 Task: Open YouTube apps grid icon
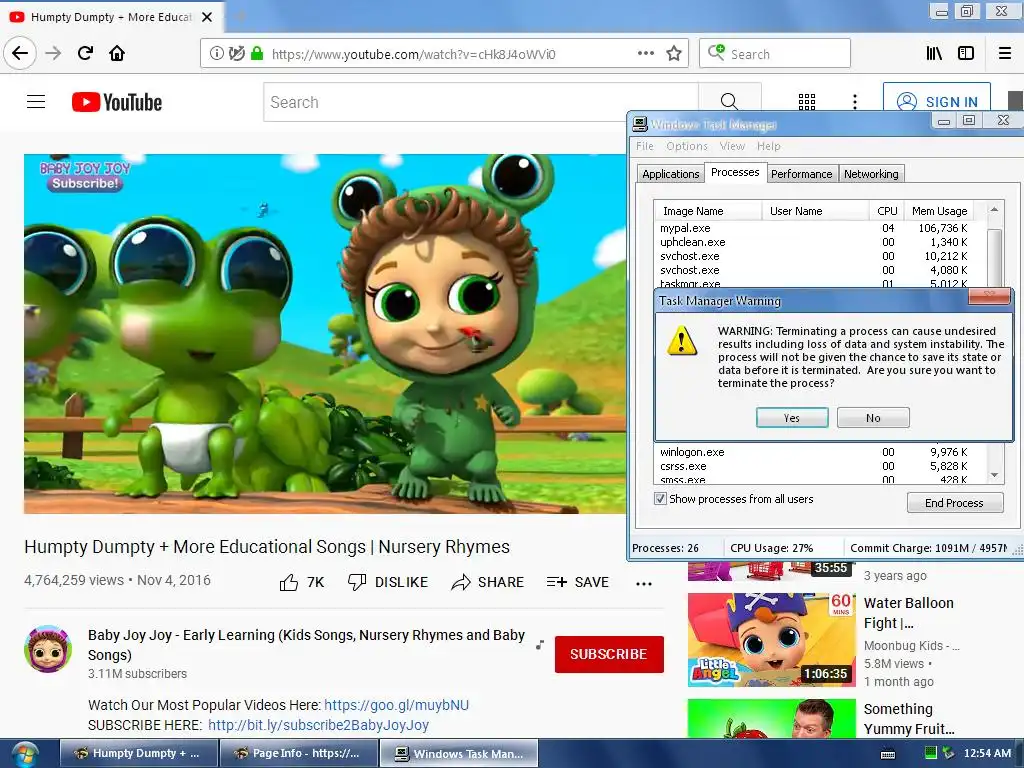pyautogui.click(x=807, y=101)
